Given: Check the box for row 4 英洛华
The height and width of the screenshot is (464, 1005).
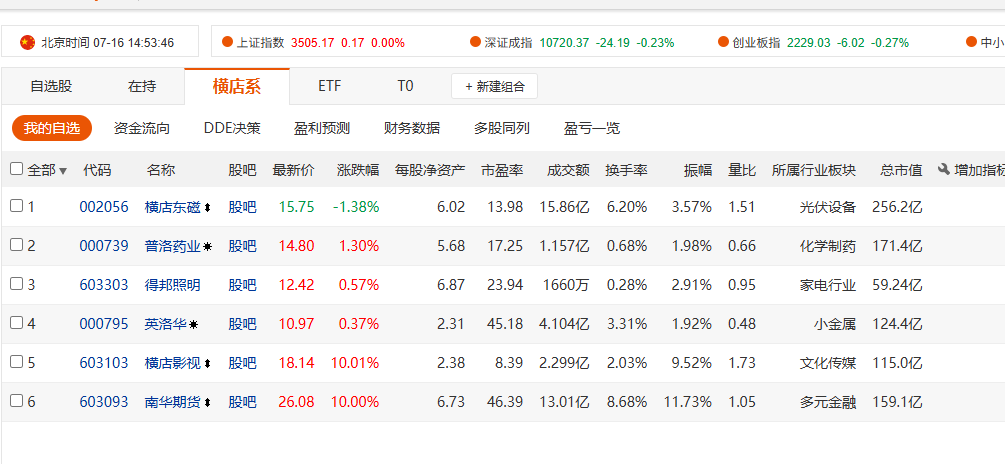Looking at the screenshot, I should (17, 323).
